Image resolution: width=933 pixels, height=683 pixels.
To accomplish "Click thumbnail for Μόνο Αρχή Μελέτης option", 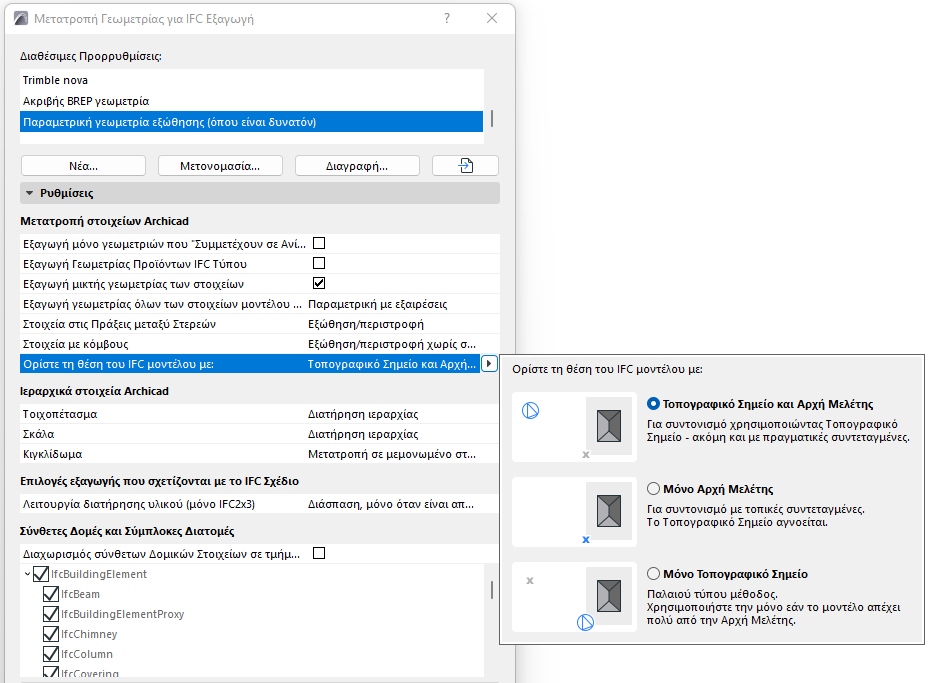I will point(574,512).
